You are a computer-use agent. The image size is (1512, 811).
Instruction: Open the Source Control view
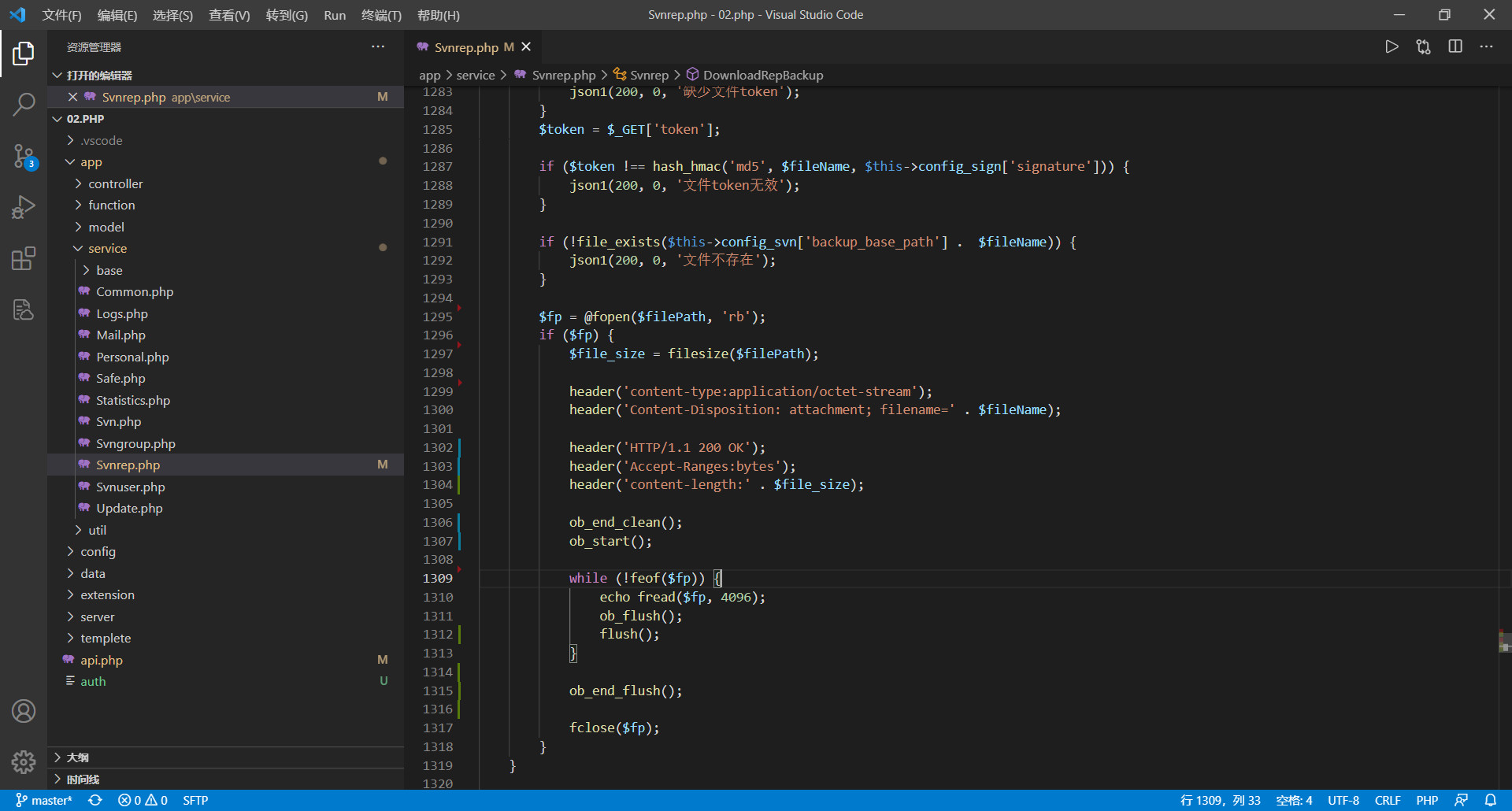point(24,156)
